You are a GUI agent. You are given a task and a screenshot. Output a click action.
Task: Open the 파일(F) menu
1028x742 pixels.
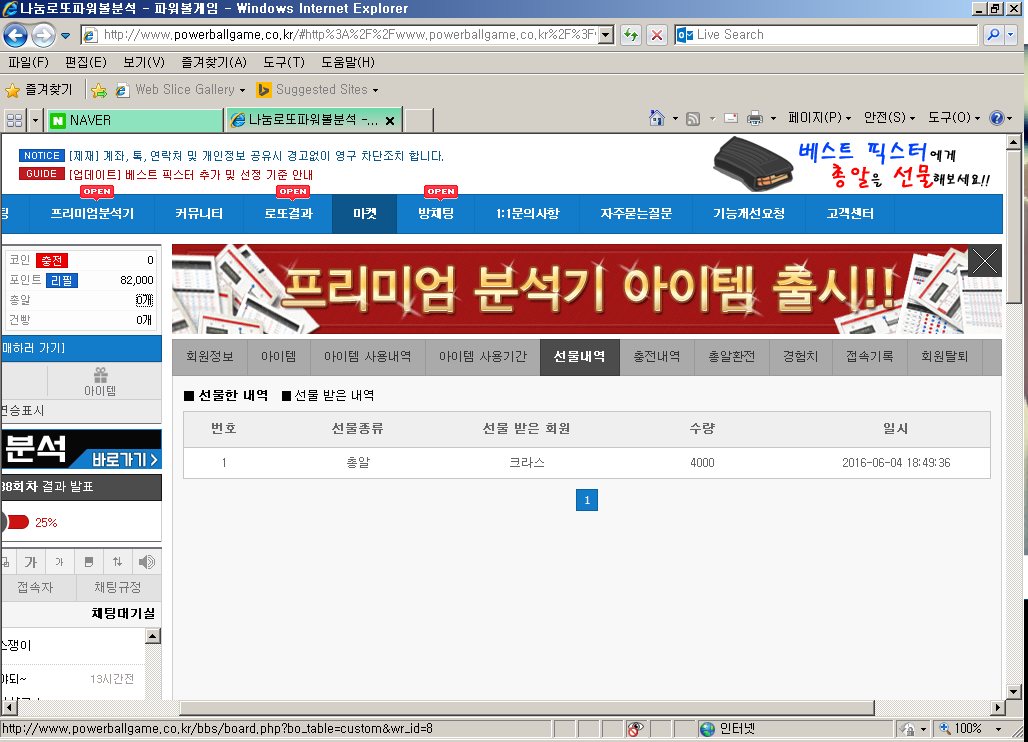[28, 62]
